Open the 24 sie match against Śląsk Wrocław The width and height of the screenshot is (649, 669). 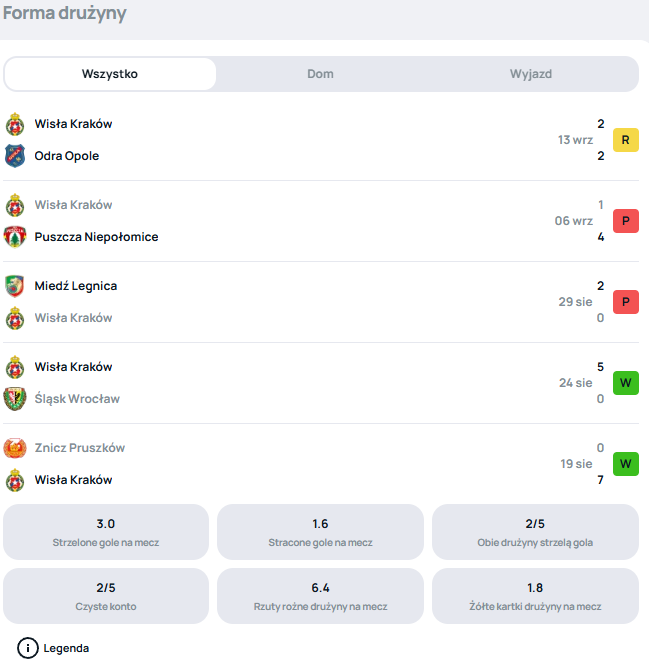point(321,383)
